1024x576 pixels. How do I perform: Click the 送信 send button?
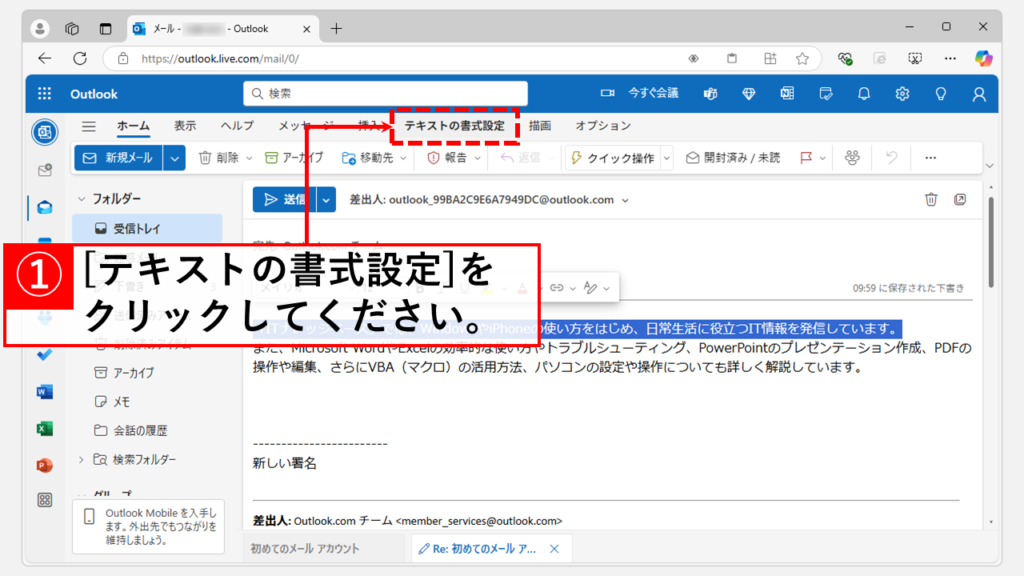pos(284,199)
